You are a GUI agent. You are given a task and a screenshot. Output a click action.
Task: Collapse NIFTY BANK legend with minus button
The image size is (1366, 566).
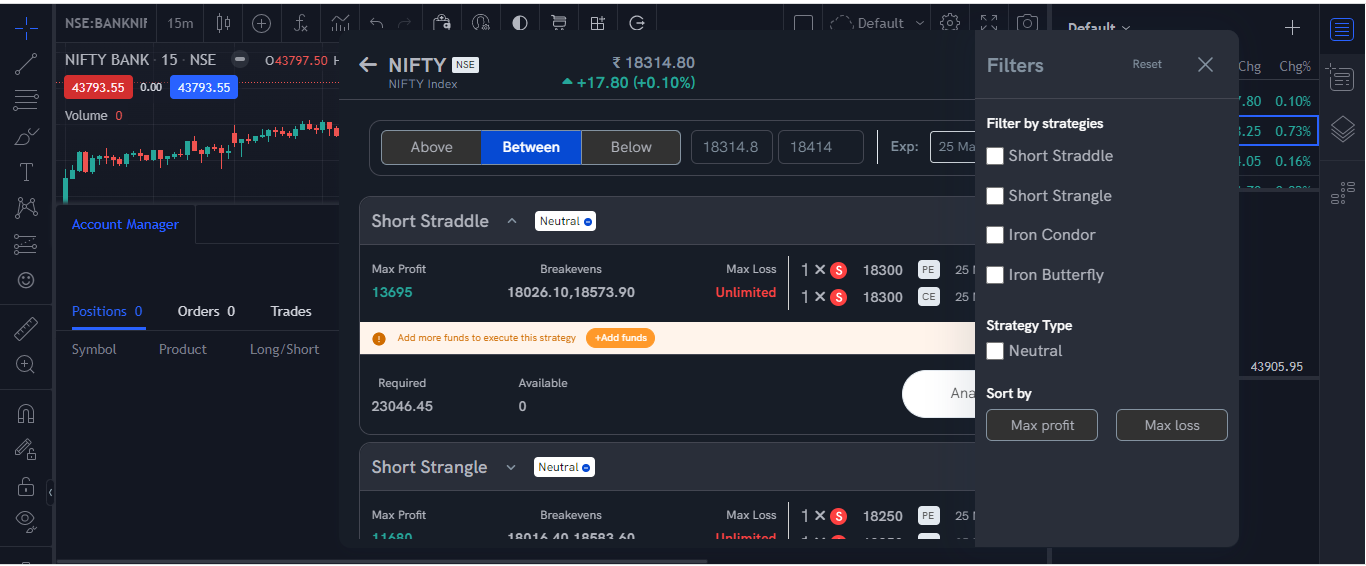tap(238, 60)
